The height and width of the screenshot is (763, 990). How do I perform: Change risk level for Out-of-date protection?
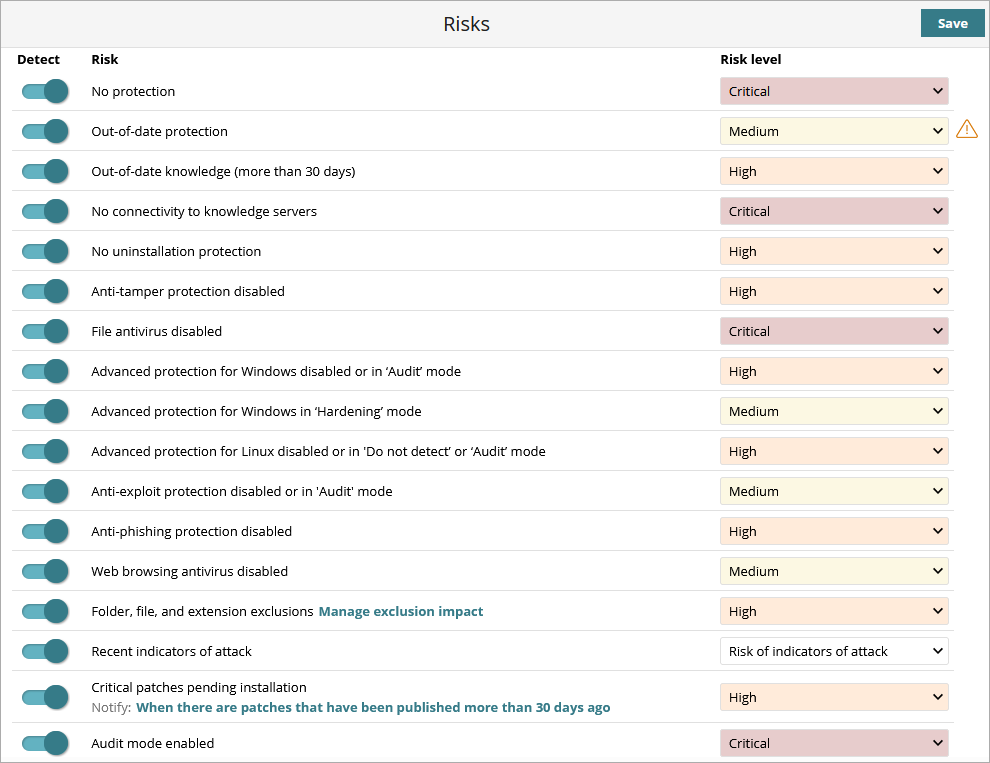pos(834,131)
